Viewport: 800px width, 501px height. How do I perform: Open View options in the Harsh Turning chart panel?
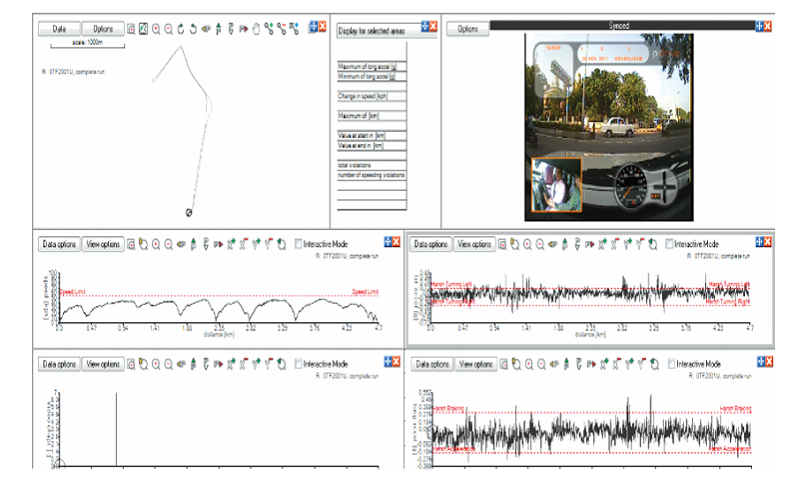pos(474,244)
